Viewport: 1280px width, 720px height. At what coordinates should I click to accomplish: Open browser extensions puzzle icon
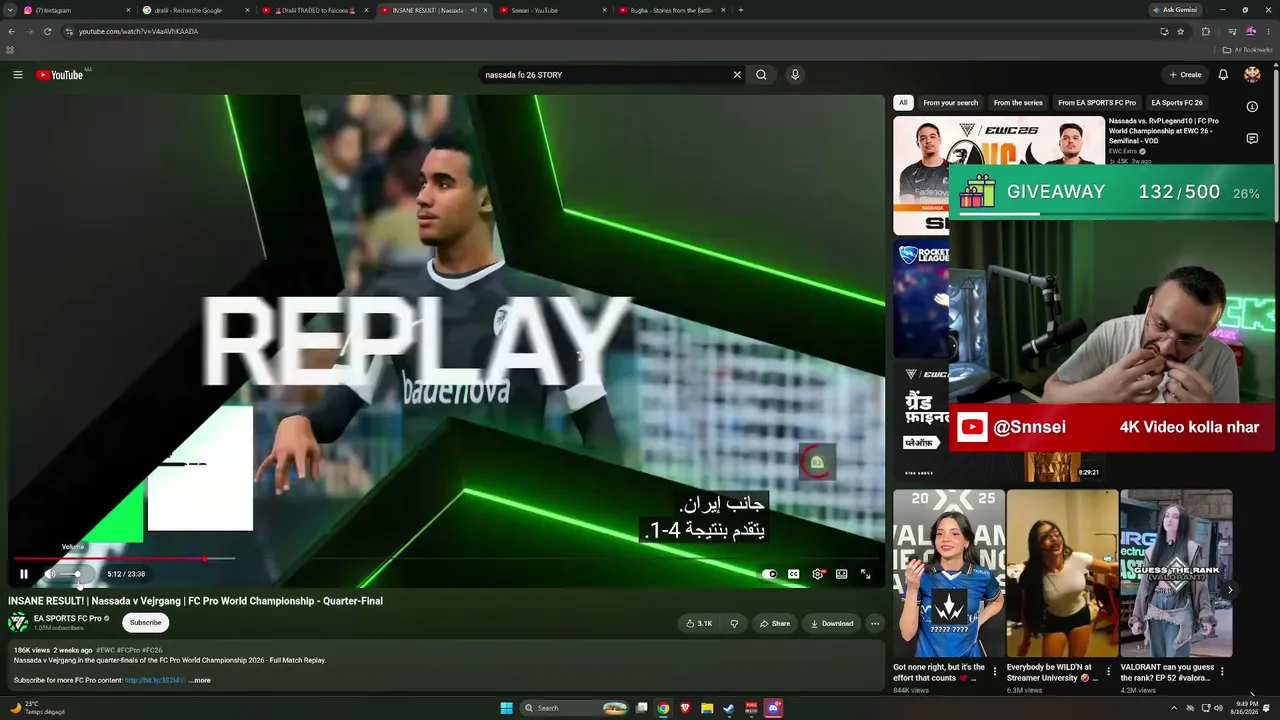(1205, 31)
